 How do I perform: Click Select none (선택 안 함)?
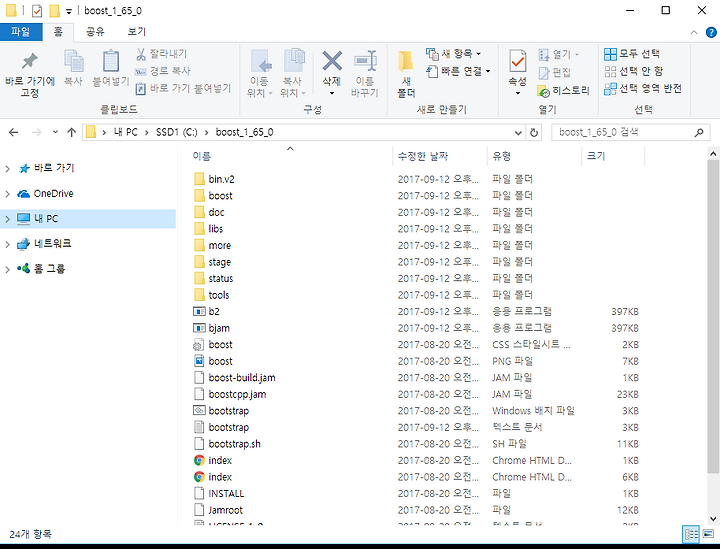click(x=633, y=71)
